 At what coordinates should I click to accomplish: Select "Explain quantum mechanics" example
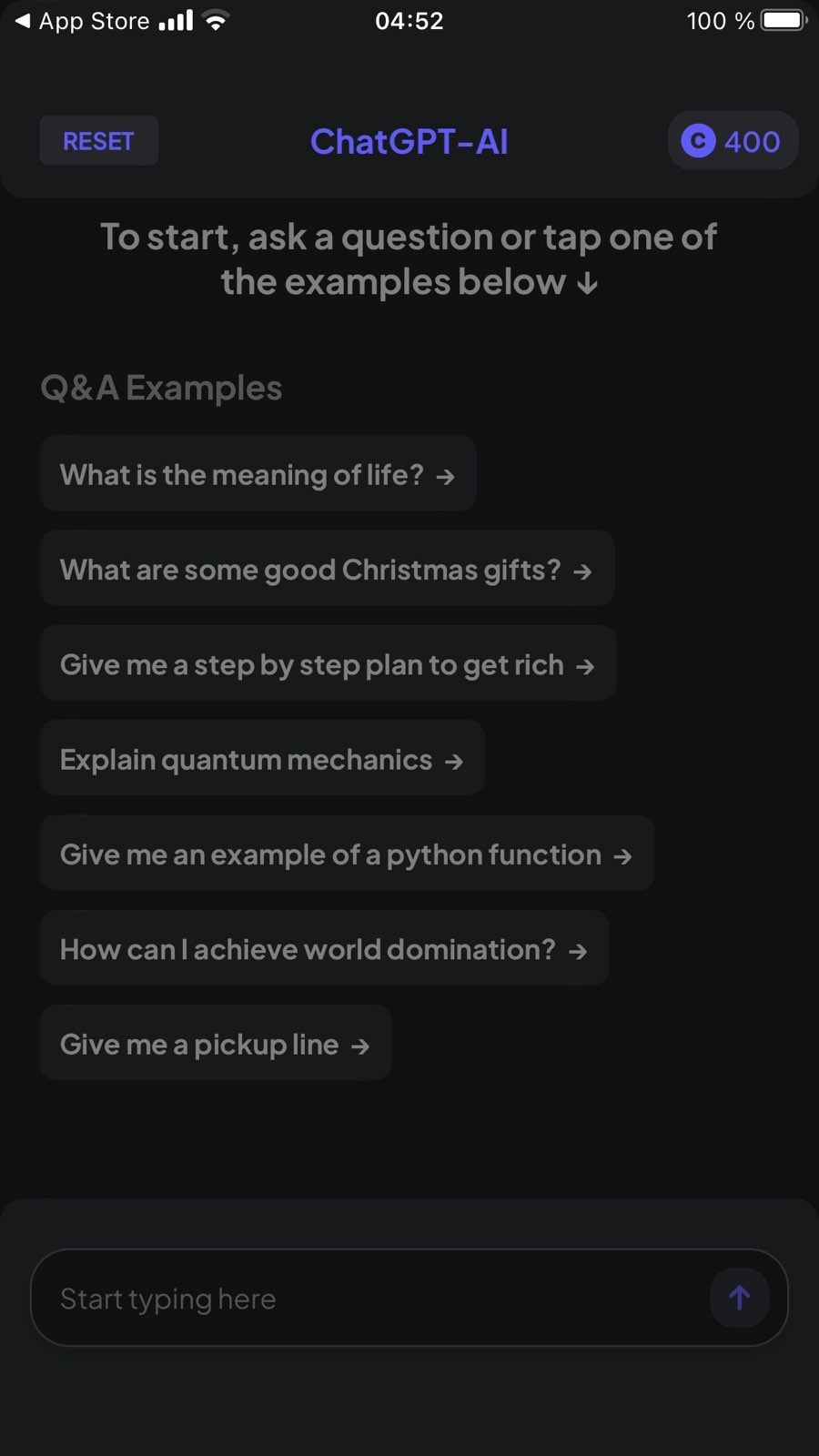(246, 759)
